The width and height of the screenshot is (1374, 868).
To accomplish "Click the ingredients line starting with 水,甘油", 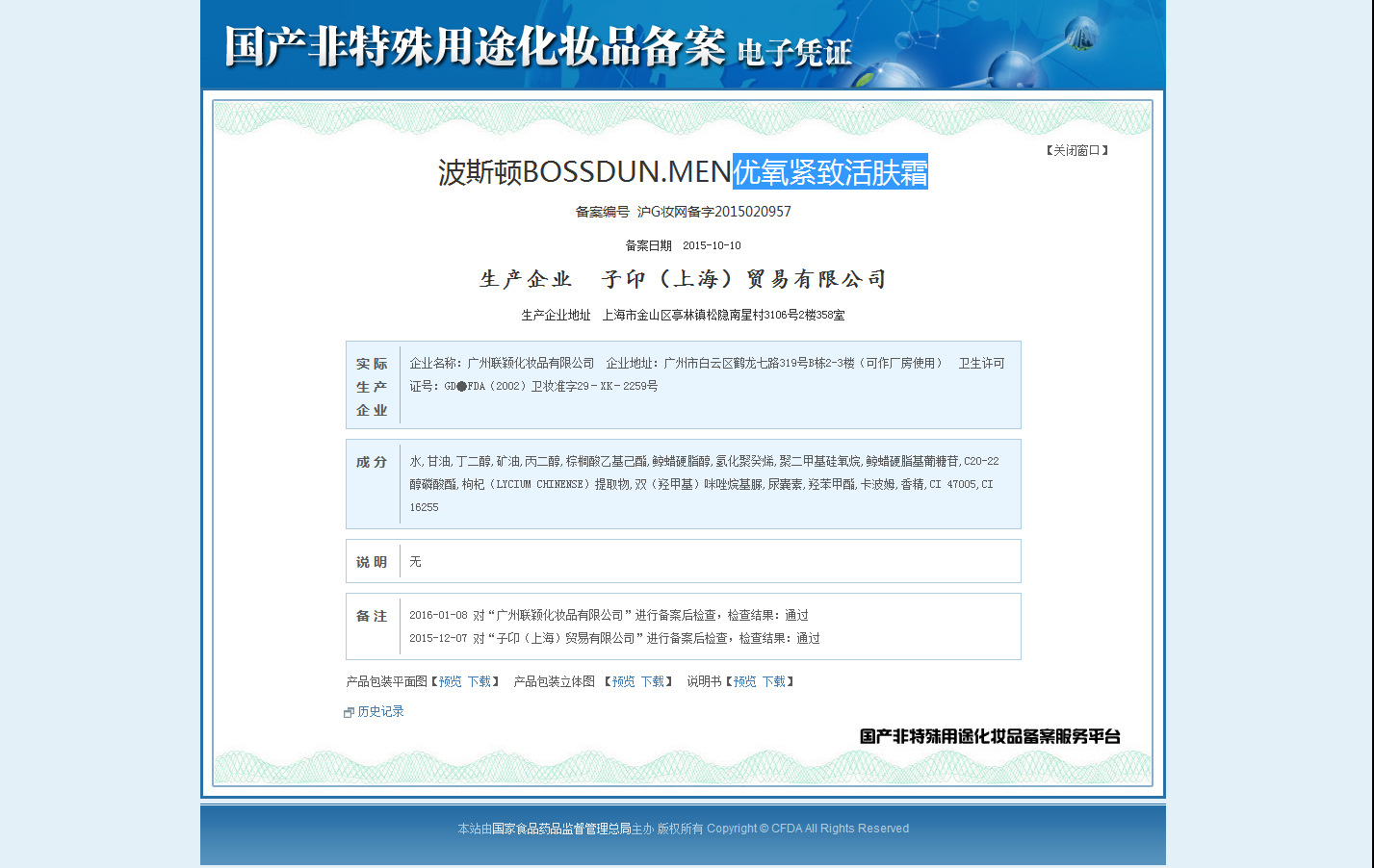I will [704, 462].
